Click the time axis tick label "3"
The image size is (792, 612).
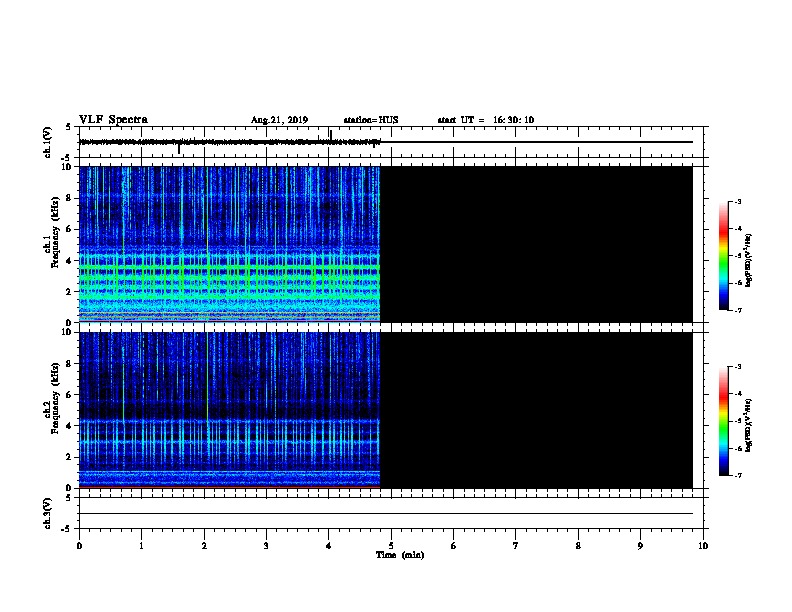pyautogui.click(x=266, y=546)
